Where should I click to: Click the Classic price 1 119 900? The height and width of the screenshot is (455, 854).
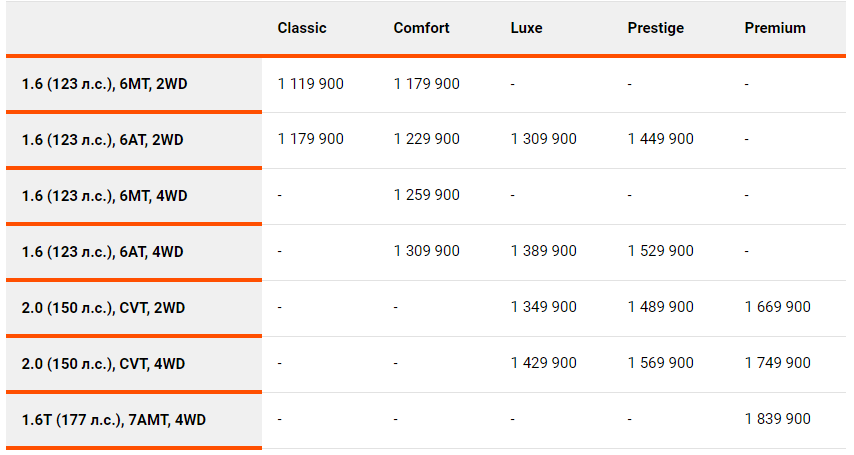coord(310,84)
